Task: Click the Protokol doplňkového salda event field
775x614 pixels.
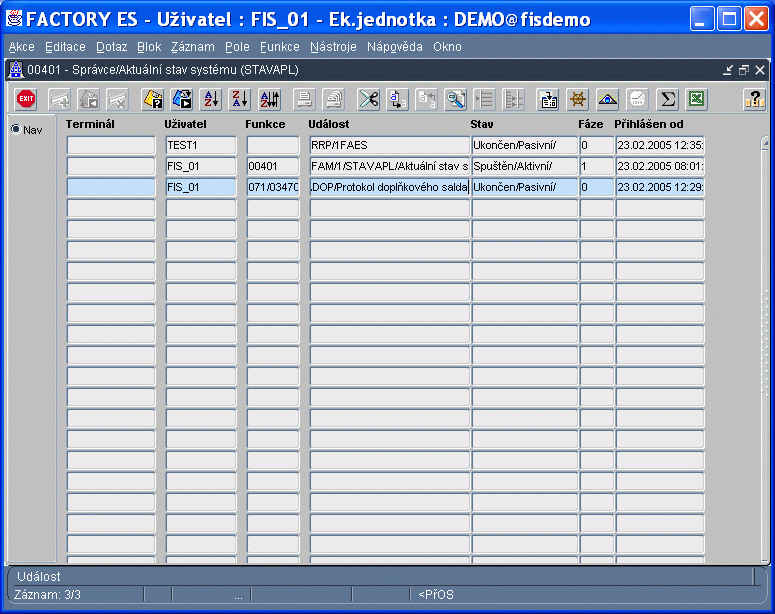Action: [389, 187]
